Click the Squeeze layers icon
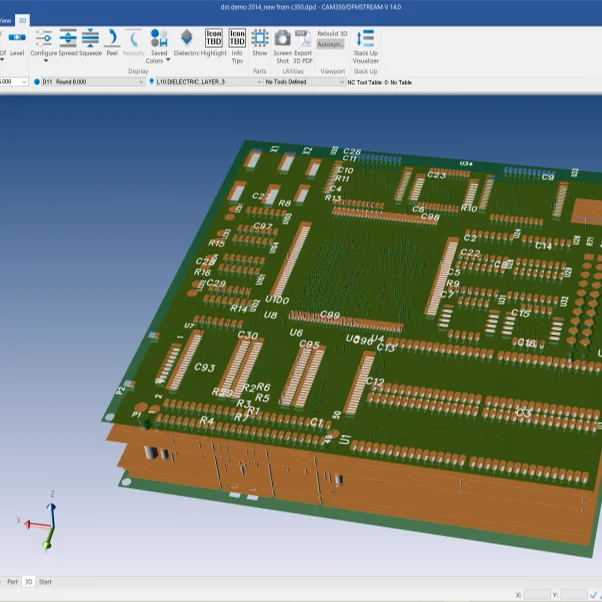Viewport: 602px width, 602px height. coord(91,38)
